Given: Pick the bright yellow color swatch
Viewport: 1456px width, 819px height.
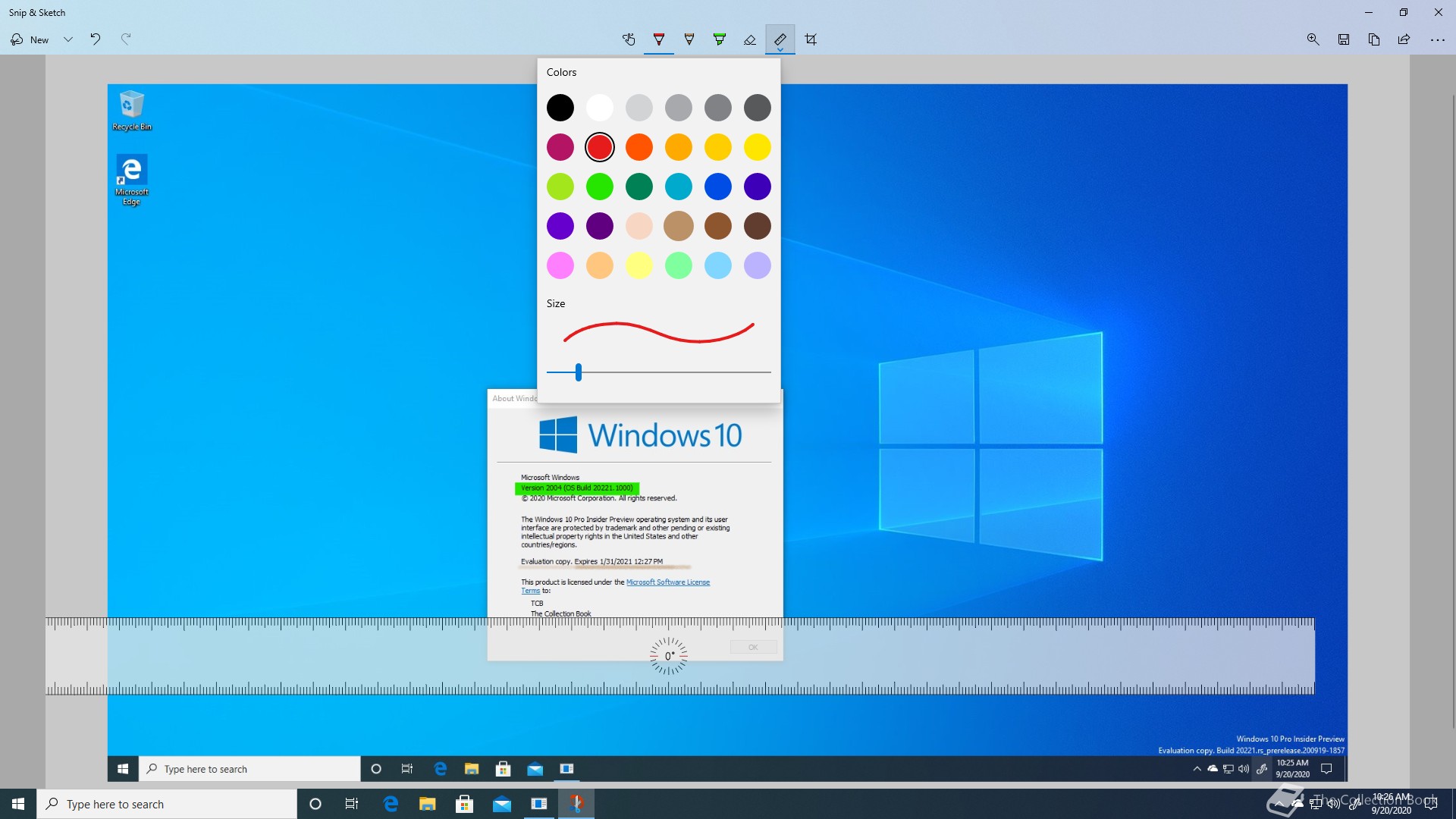Looking at the screenshot, I should [x=758, y=147].
